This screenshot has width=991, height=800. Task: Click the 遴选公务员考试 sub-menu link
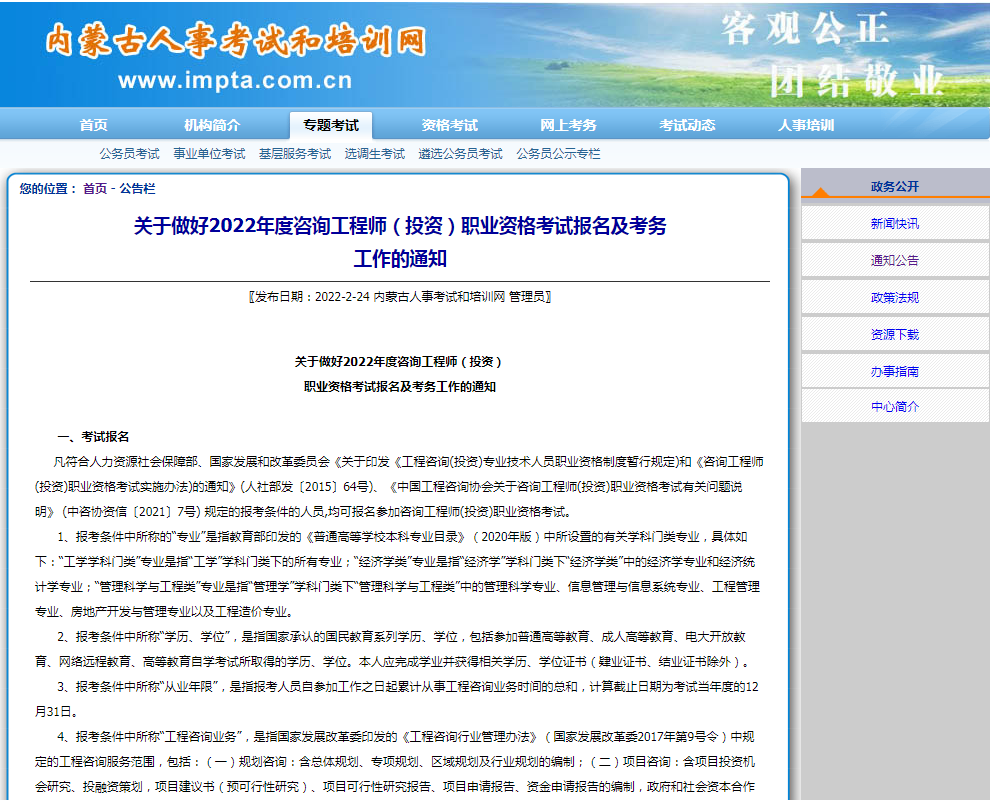461,154
